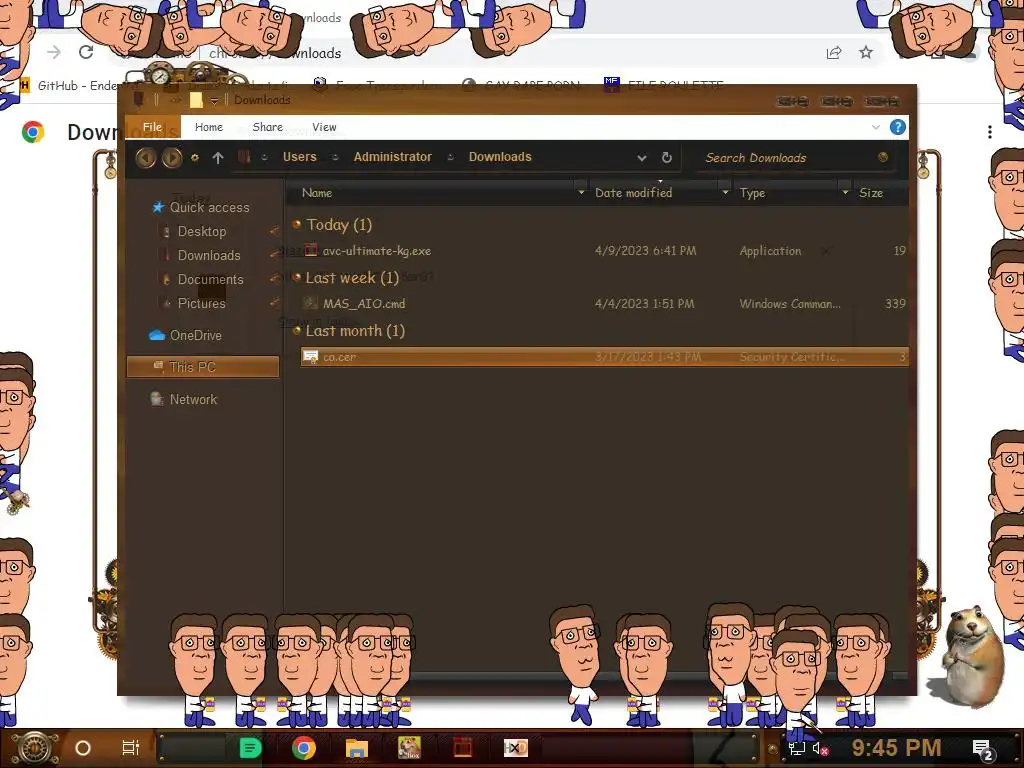
Task: Open the notification center icon
Action: 982,750
